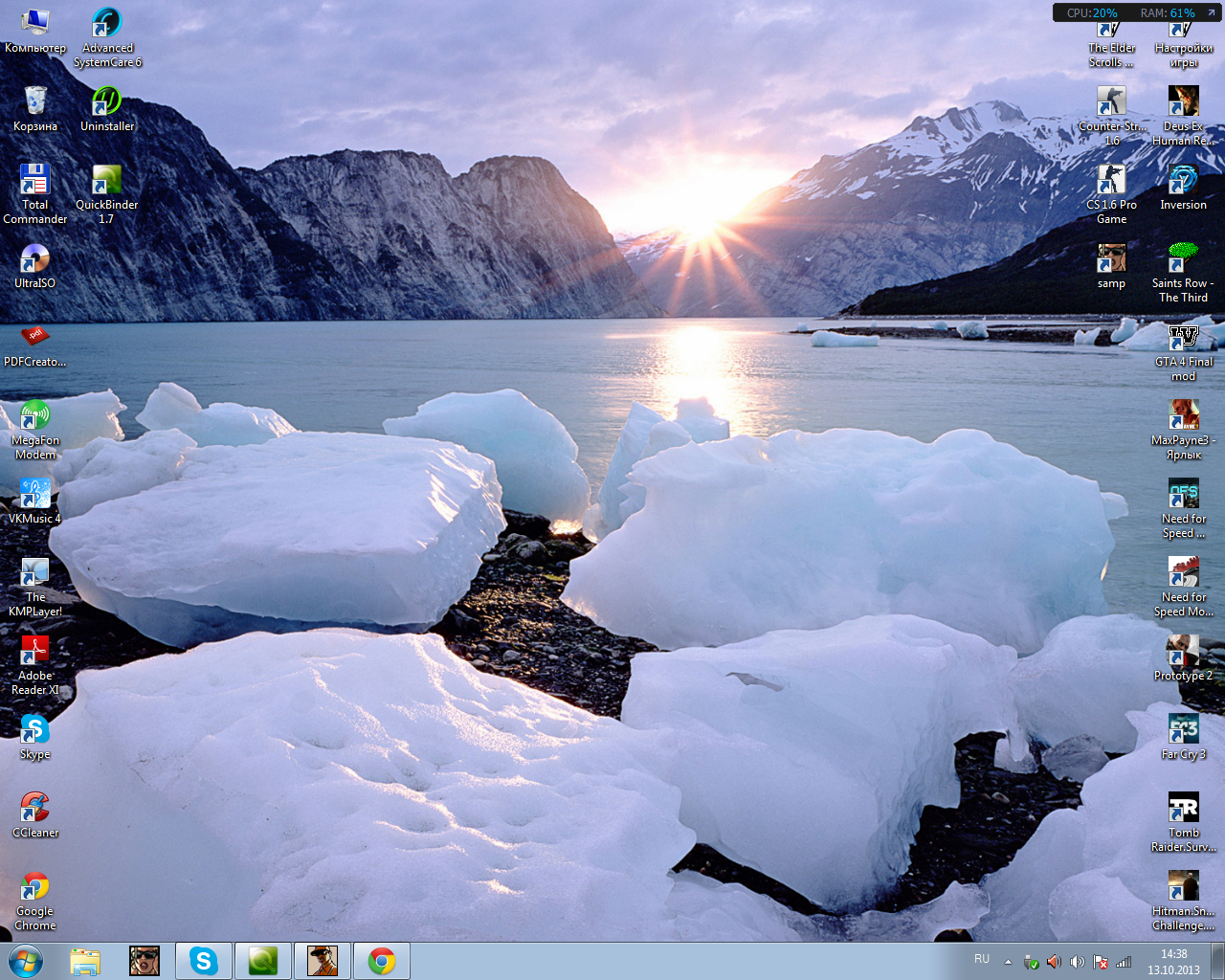Image resolution: width=1225 pixels, height=980 pixels.
Task: Select the VKMusic 4 icon
Action: [35, 501]
